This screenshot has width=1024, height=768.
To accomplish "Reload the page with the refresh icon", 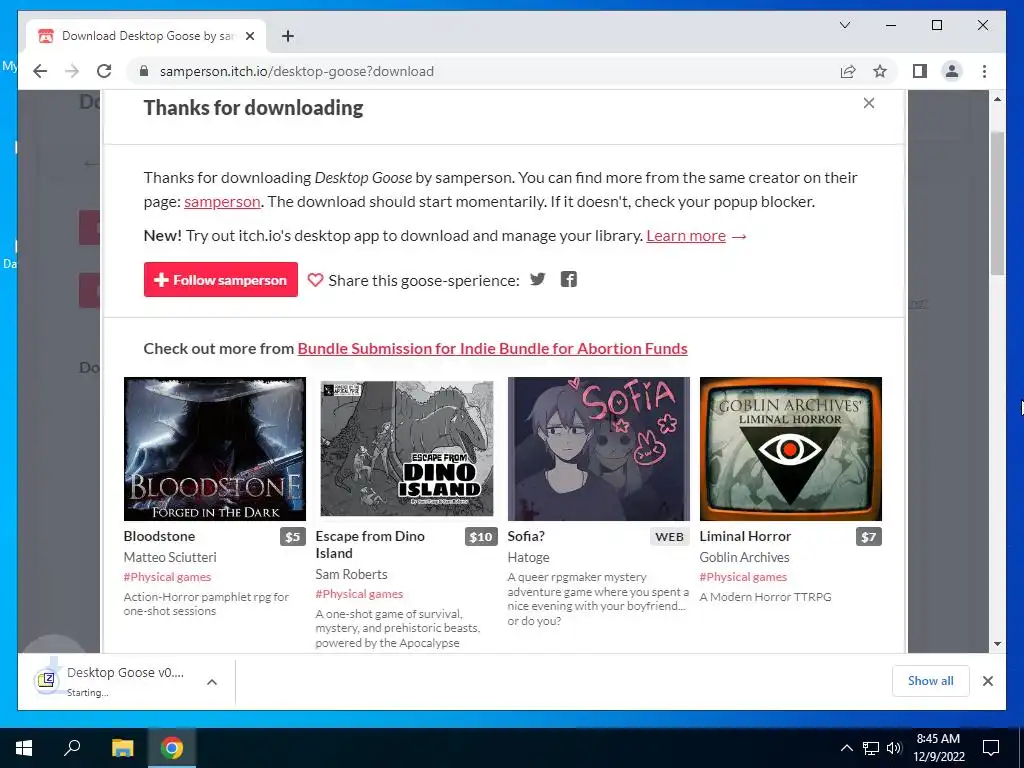I will pos(104,71).
